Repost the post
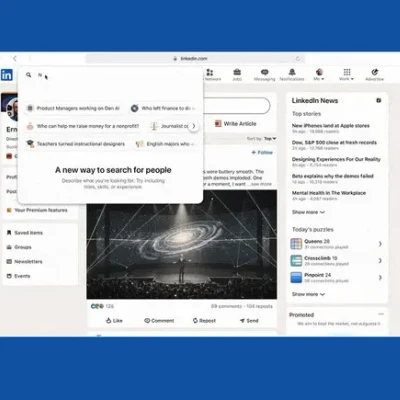Viewport: 400px width, 400px height. point(204,321)
